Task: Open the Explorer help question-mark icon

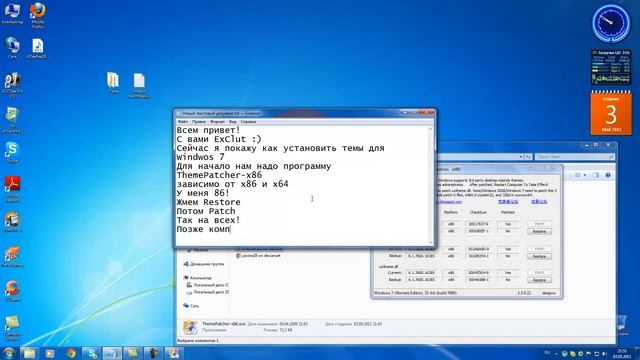Action: 608,175
